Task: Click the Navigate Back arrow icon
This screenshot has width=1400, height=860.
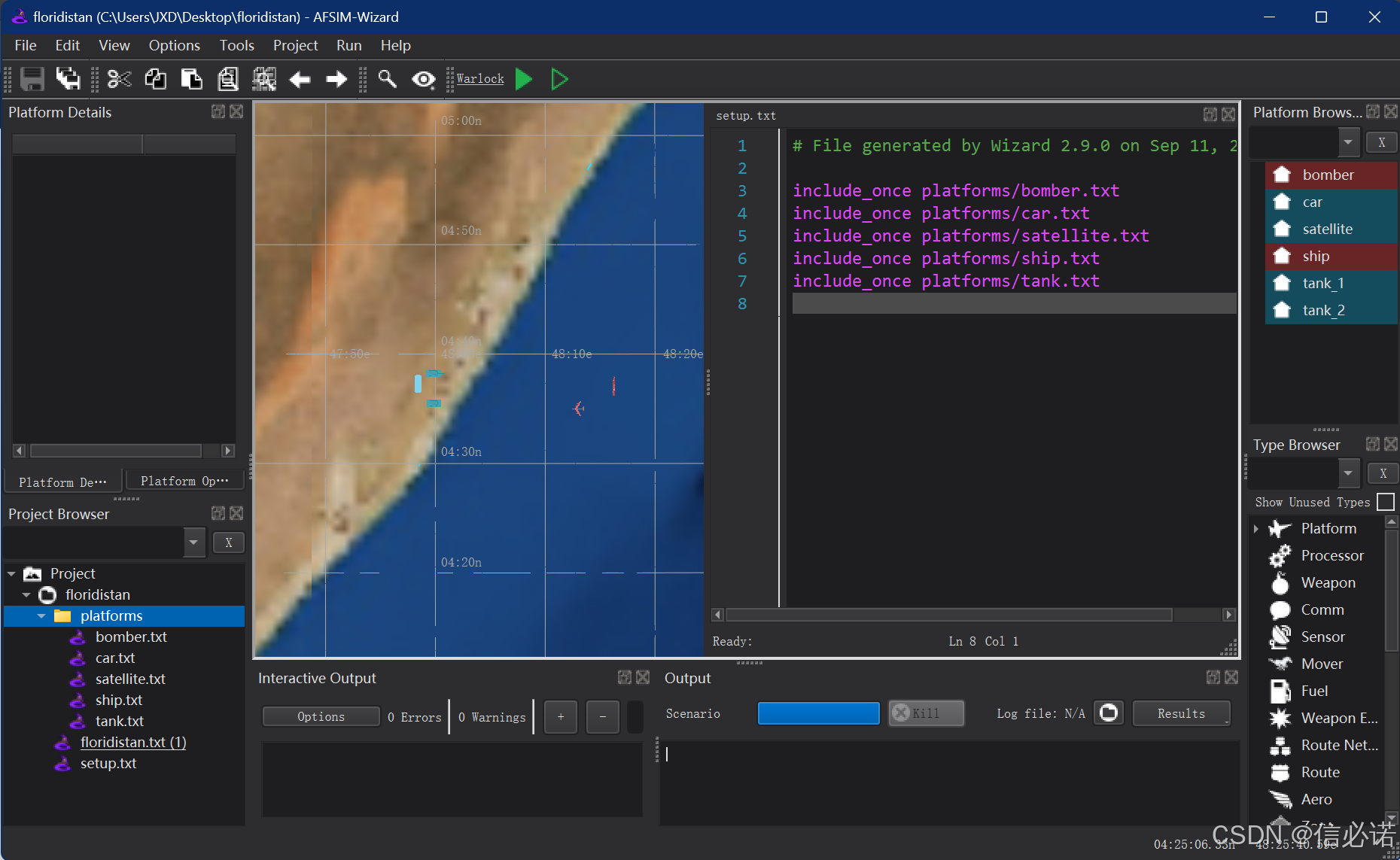Action: (300, 79)
